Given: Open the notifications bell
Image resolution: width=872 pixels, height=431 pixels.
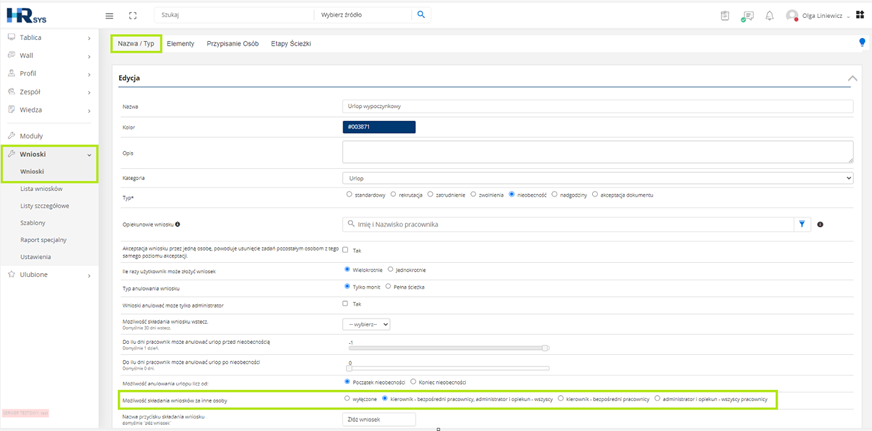Looking at the screenshot, I should (x=770, y=16).
